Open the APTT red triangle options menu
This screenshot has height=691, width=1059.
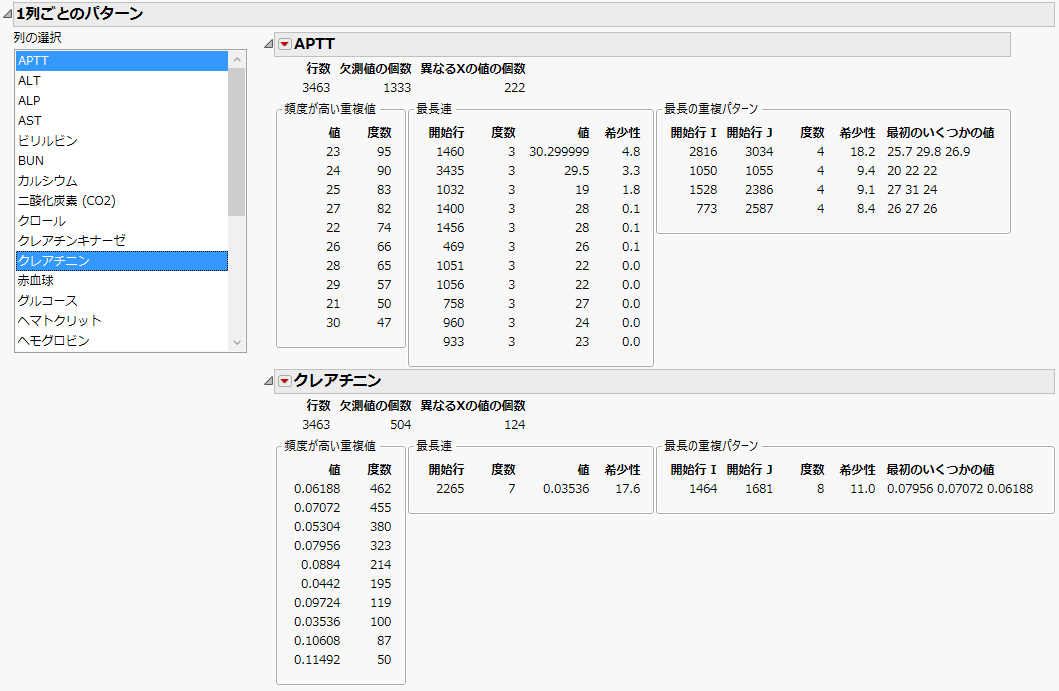point(284,44)
